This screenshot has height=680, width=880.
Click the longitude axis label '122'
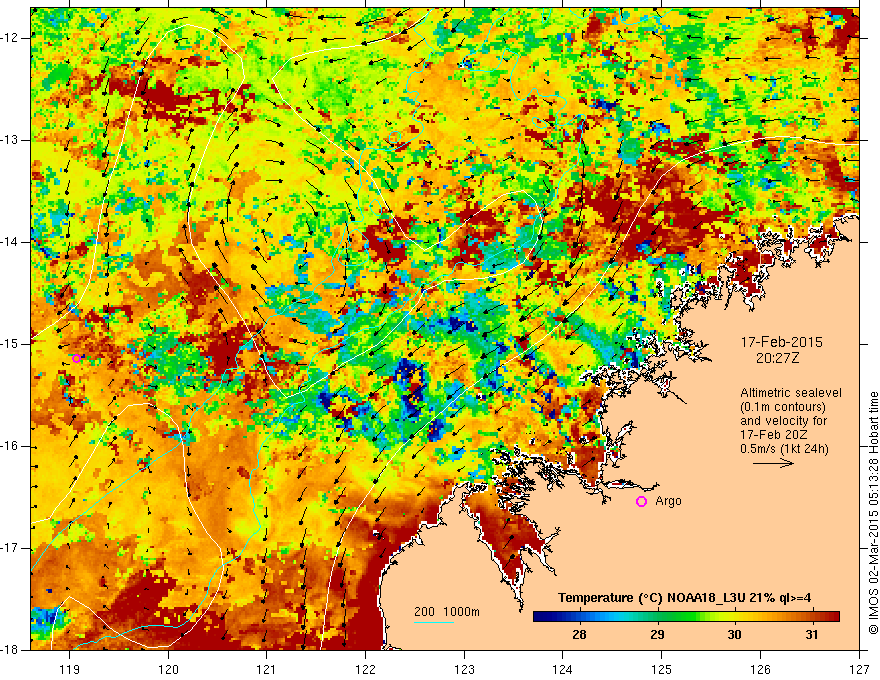(365, 669)
